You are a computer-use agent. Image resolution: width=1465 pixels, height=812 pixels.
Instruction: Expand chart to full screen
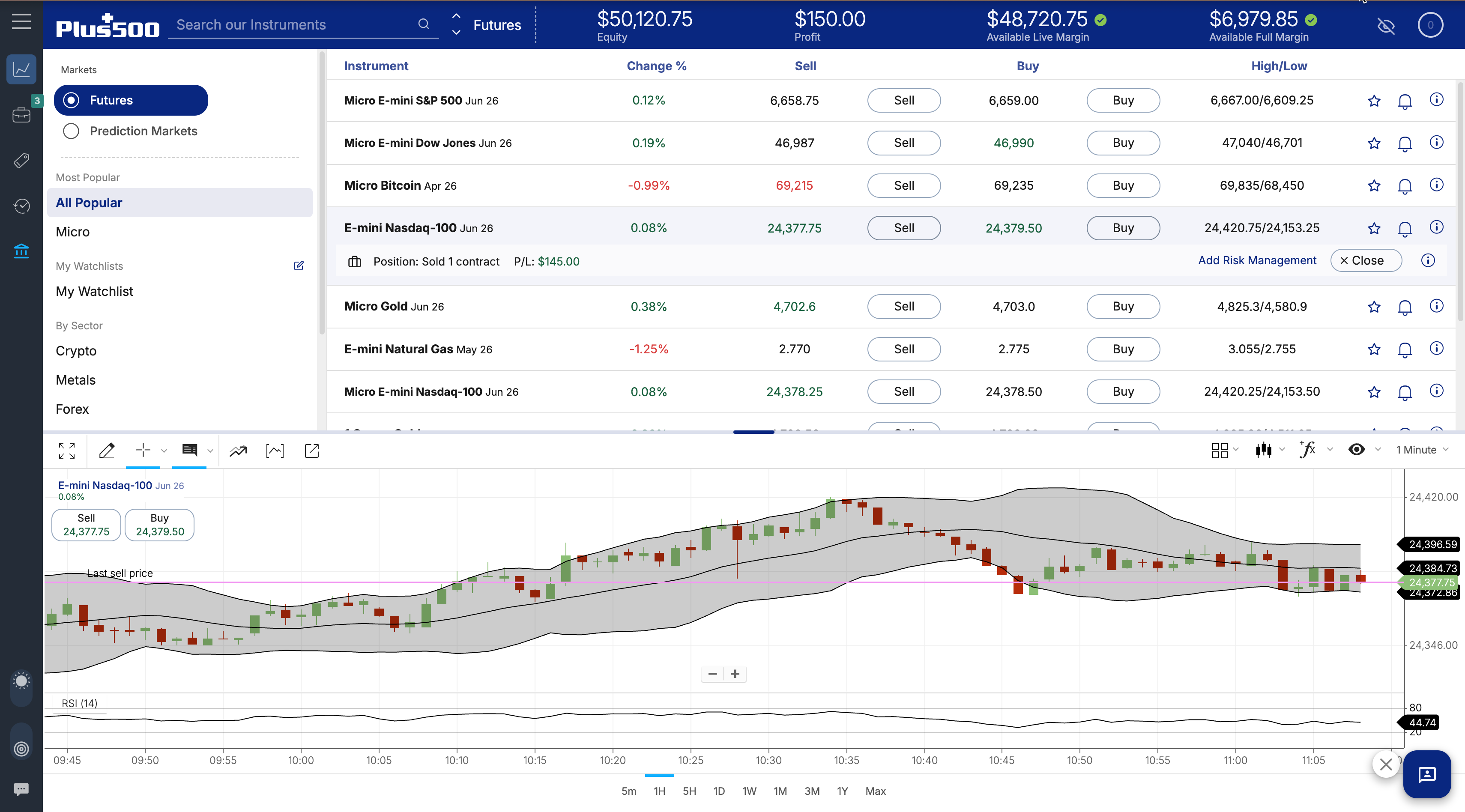tap(66, 451)
